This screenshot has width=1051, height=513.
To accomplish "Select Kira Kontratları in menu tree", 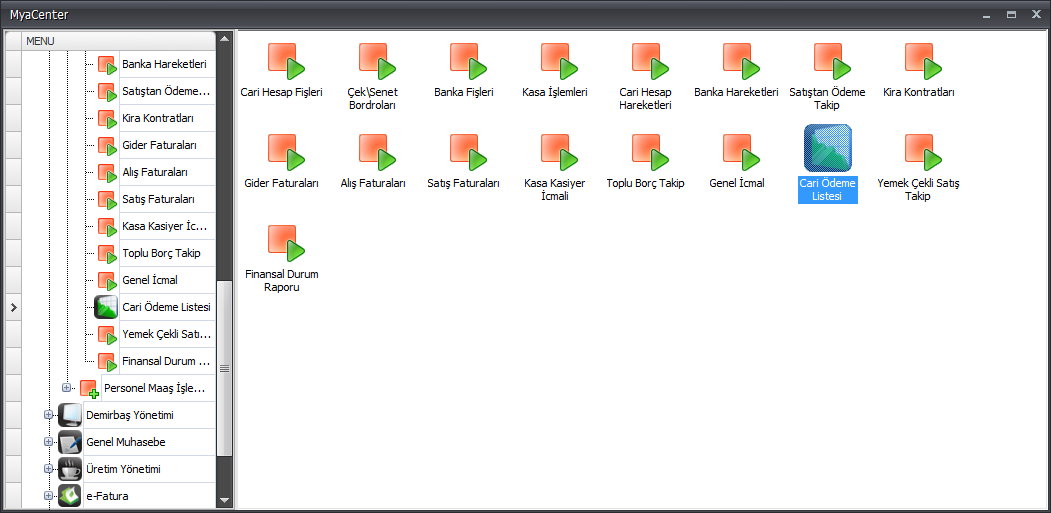I will (x=158, y=118).
